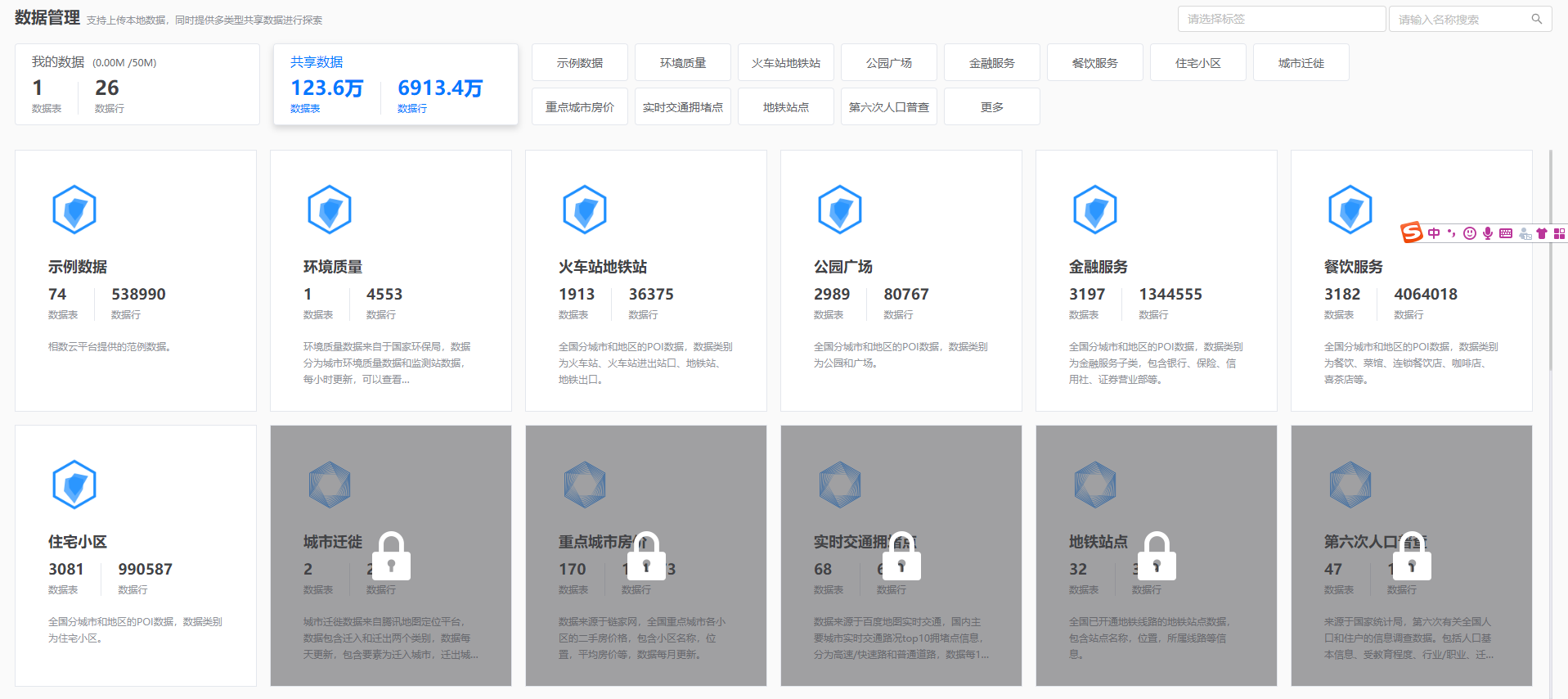The width and height of the screenshot is (1568, 699).
Task: Click the lock icon on 地铁站点 card
Action: (x=1157, y=556)
